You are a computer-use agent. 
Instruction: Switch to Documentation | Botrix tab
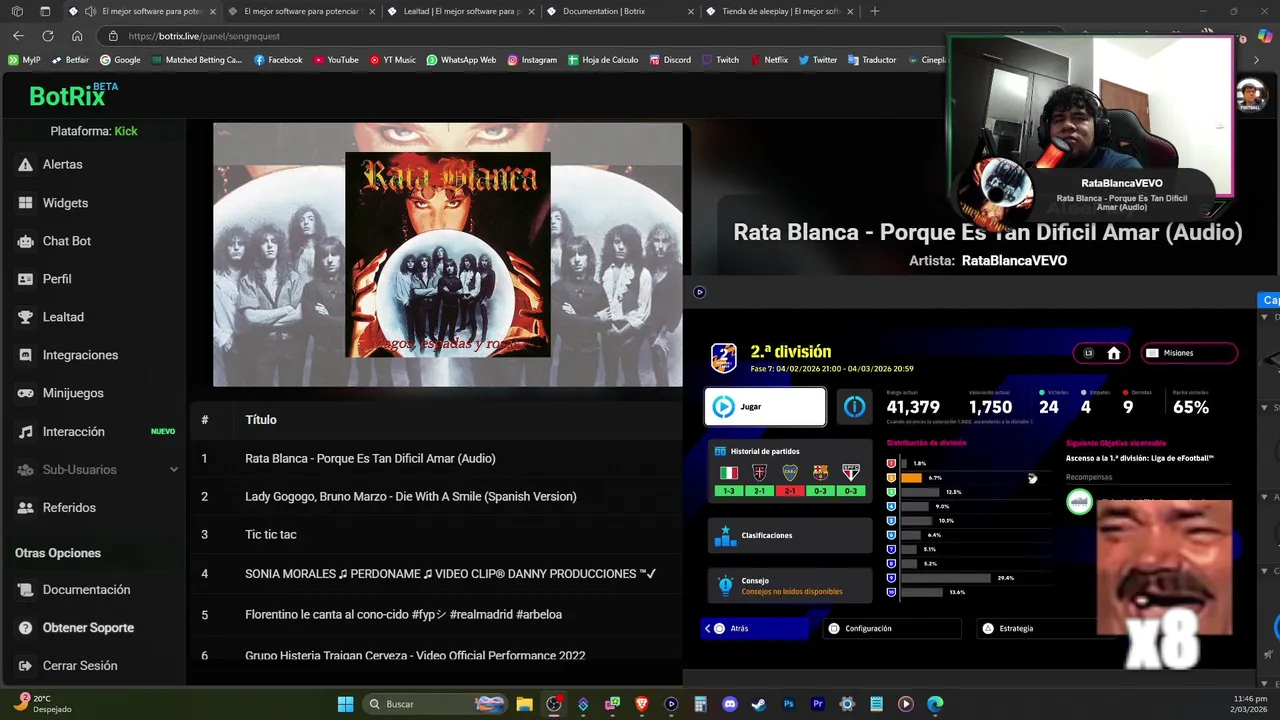(x=622, y=11)
